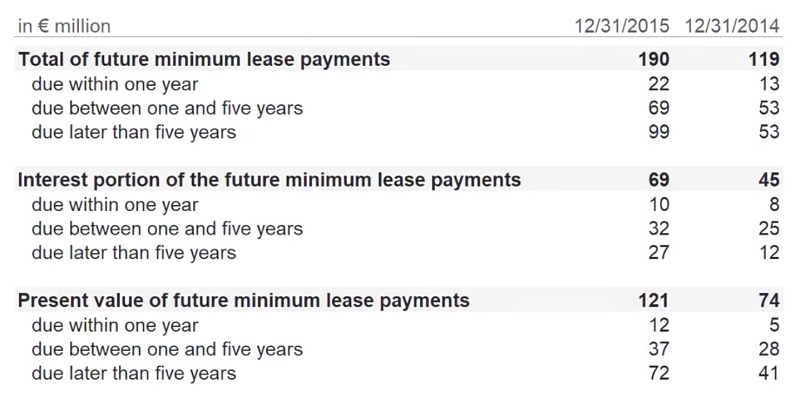This screenshot has height=403, width=800.
Task: Select the value 37 in the present value section
Action: pos(658,349)
